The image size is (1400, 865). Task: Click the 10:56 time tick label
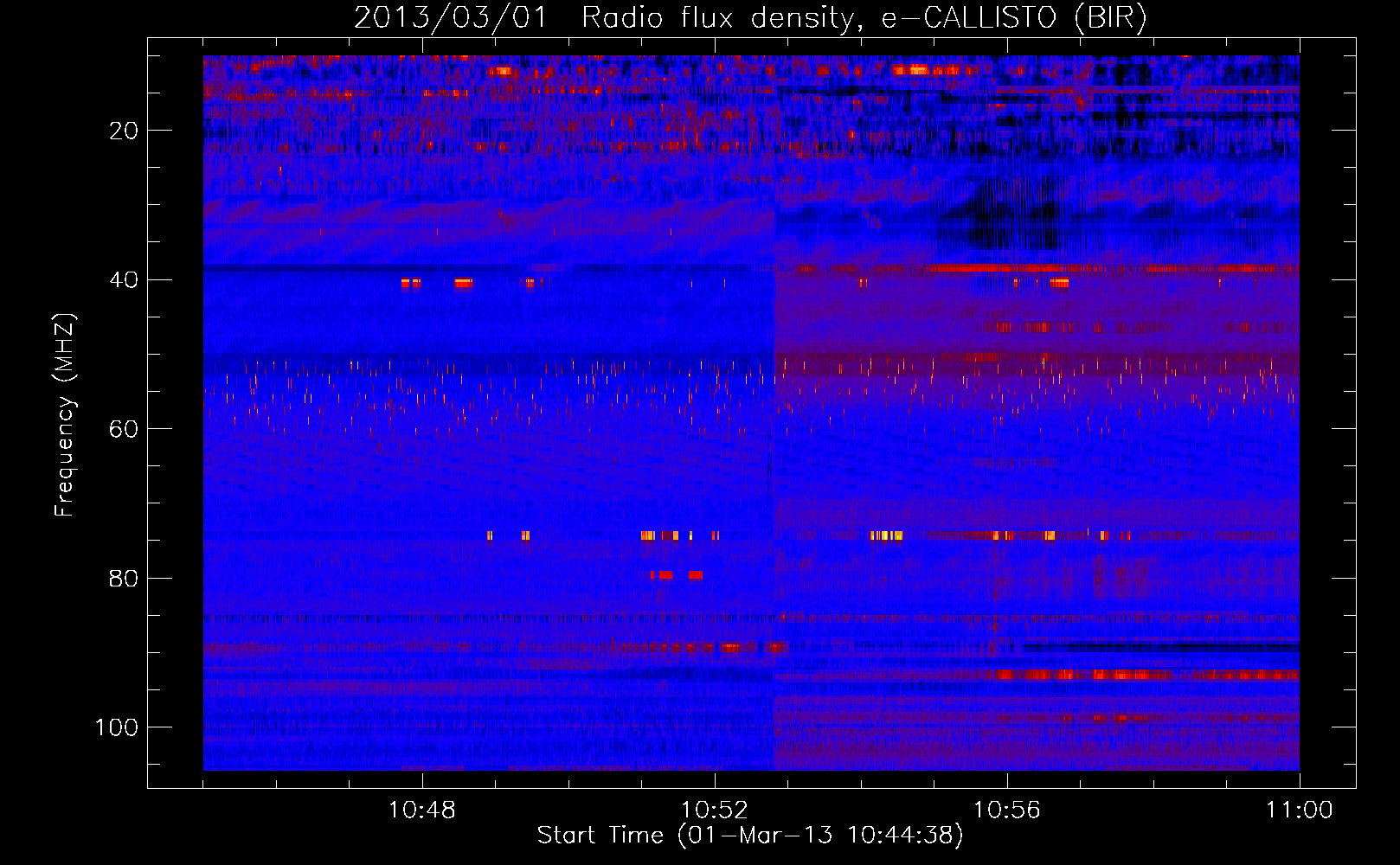1007,811
